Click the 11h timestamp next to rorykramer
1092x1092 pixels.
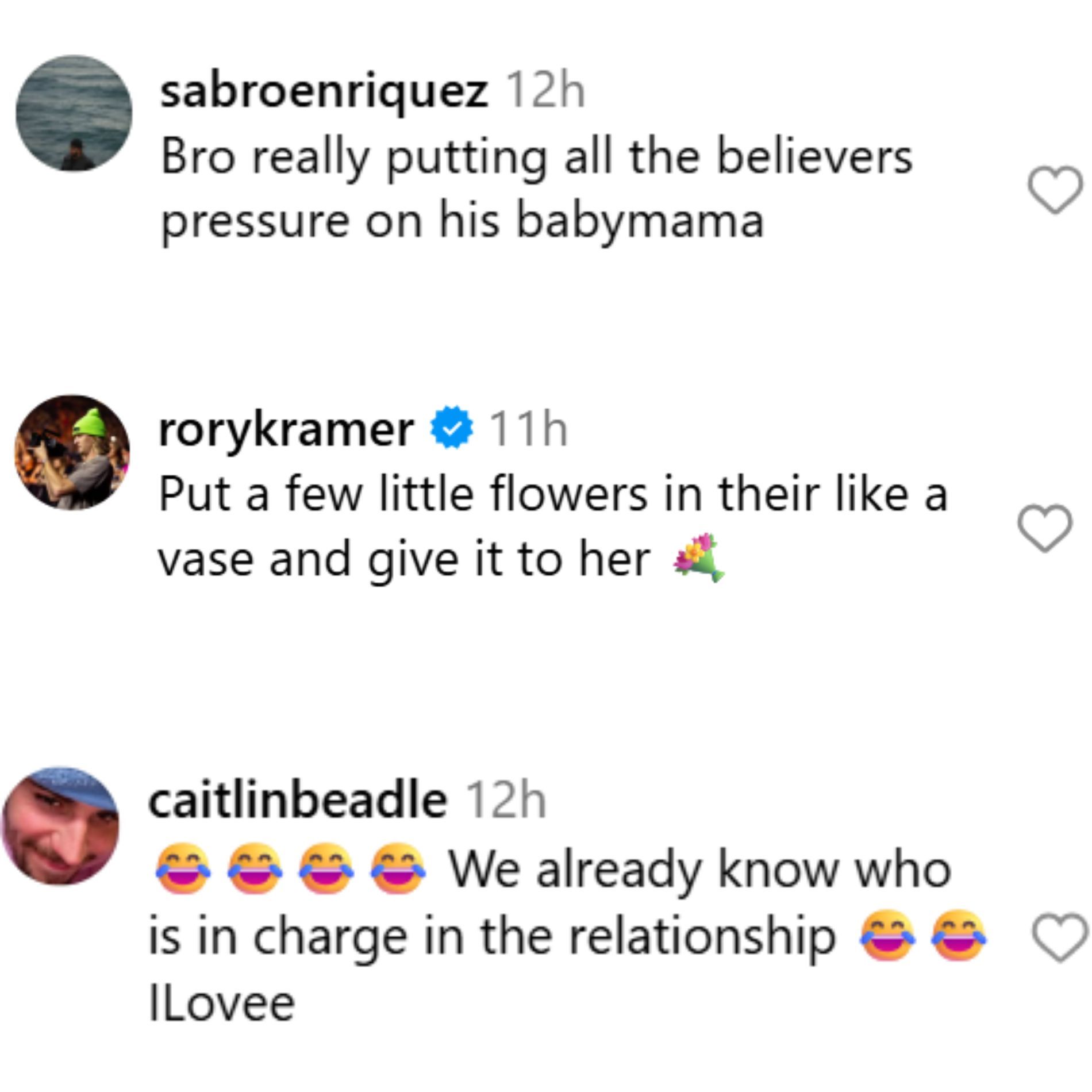pyautogui.click(x=529, y=430)
